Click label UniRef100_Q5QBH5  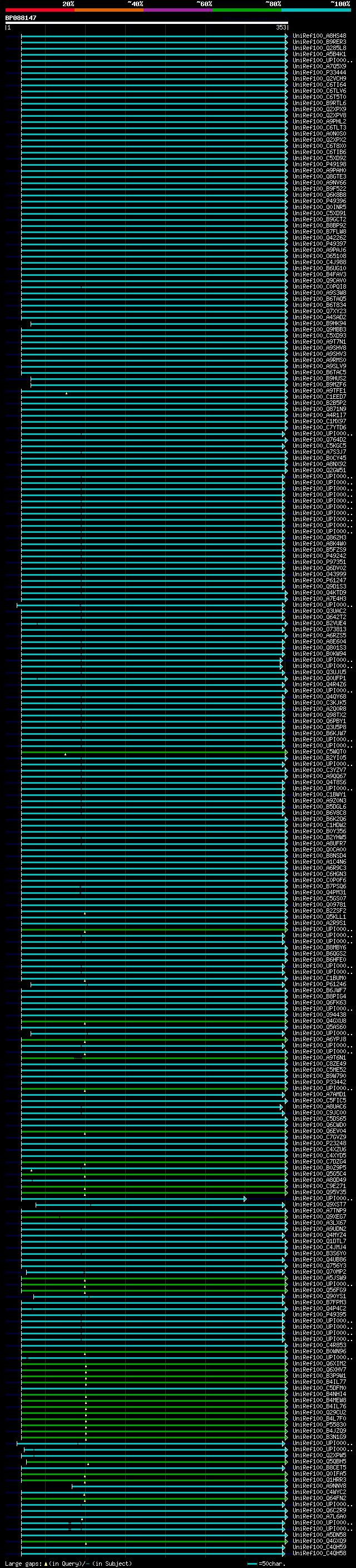pyautogui.click(x=319, y=1461)
